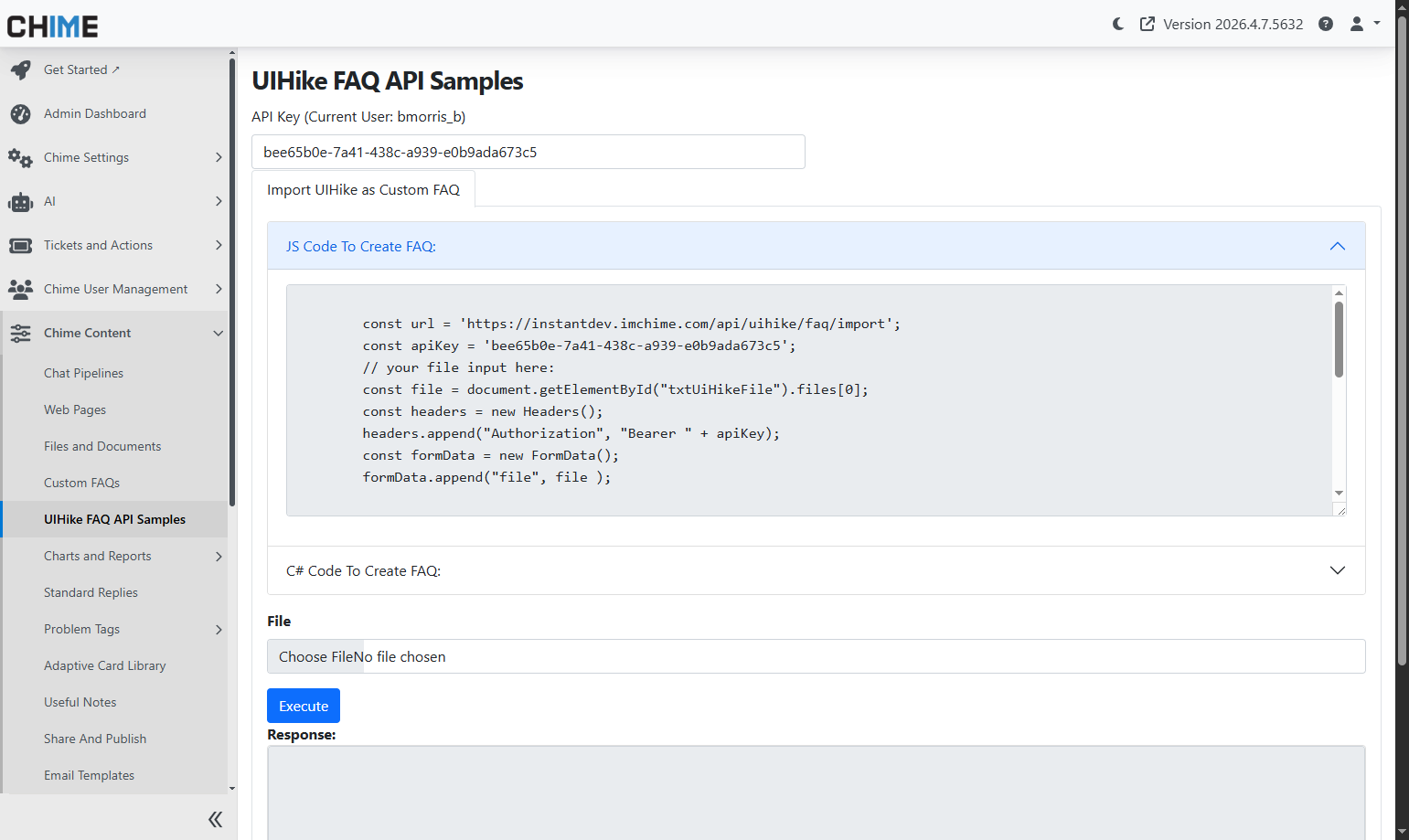Open the Chime Settings gears icon

click(x=20, y=157)
